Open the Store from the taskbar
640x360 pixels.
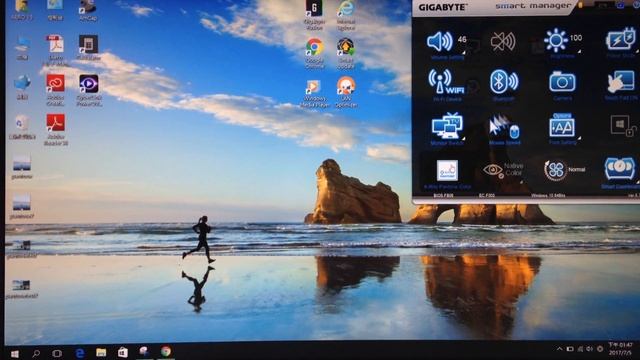pos(122,352)
